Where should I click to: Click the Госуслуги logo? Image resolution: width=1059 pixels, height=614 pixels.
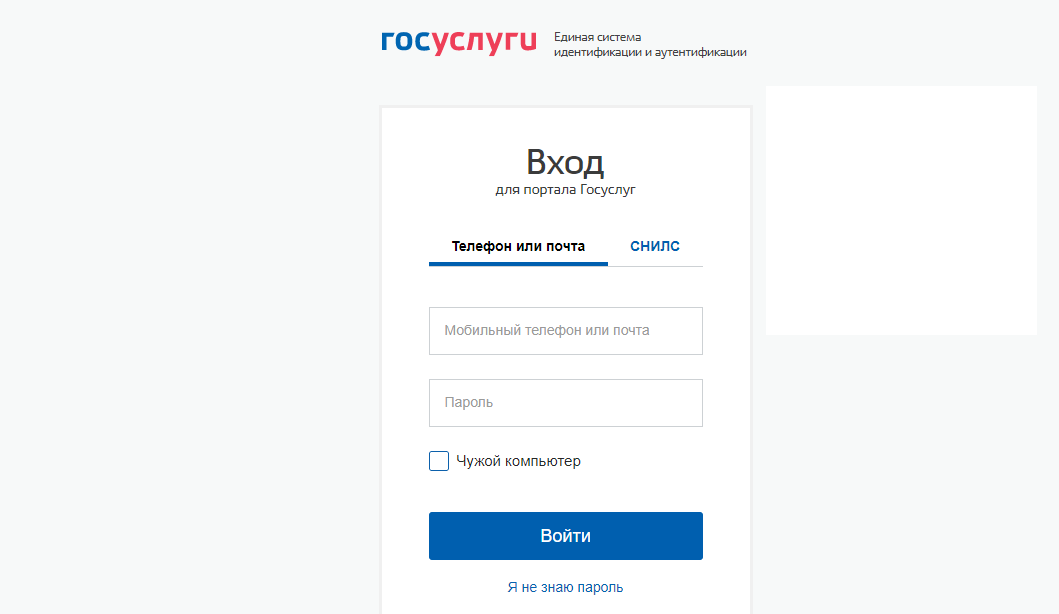[456, 42]
